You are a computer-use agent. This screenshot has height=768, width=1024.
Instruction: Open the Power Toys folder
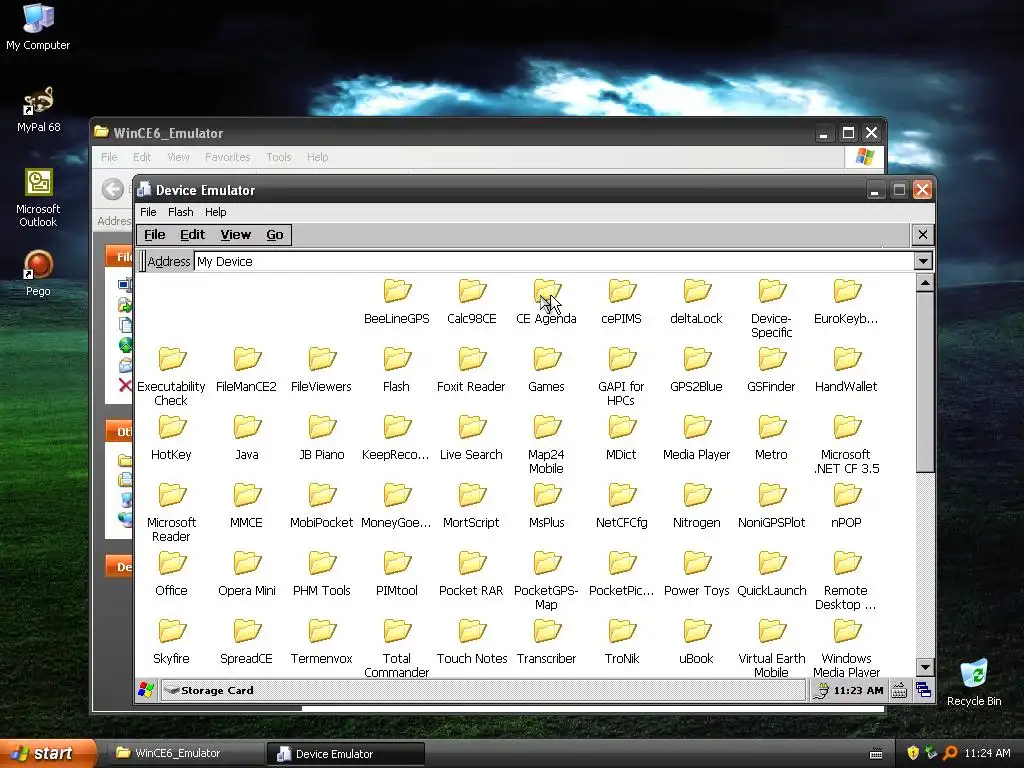click(x=696, y=573)
